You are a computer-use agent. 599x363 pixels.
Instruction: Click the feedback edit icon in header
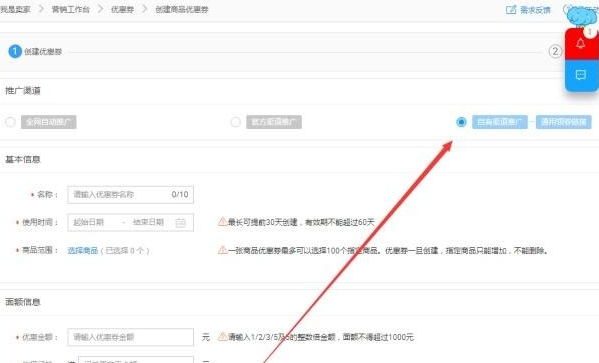coord(511,10)
